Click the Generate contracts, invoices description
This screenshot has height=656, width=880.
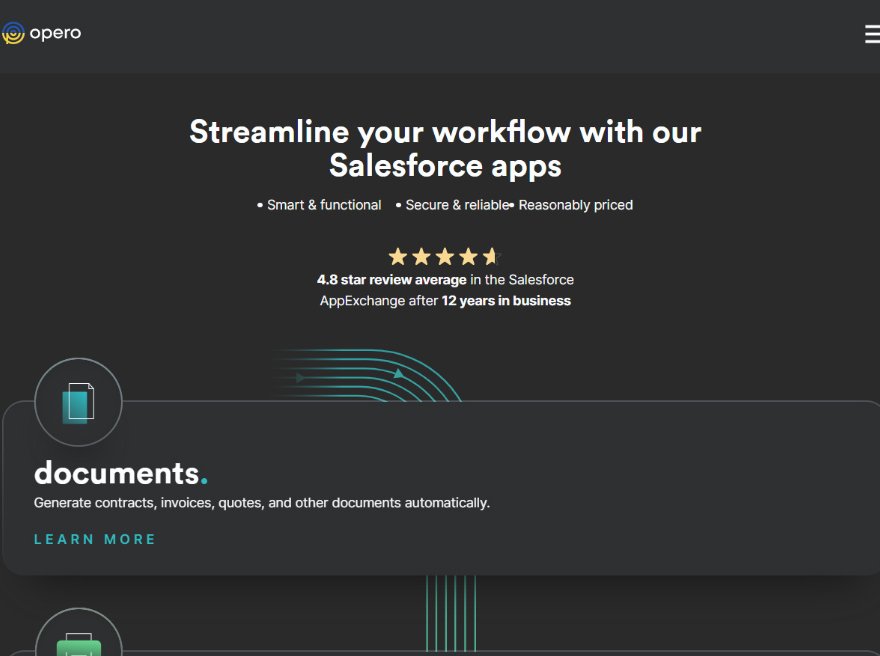(x=262, y=503)
